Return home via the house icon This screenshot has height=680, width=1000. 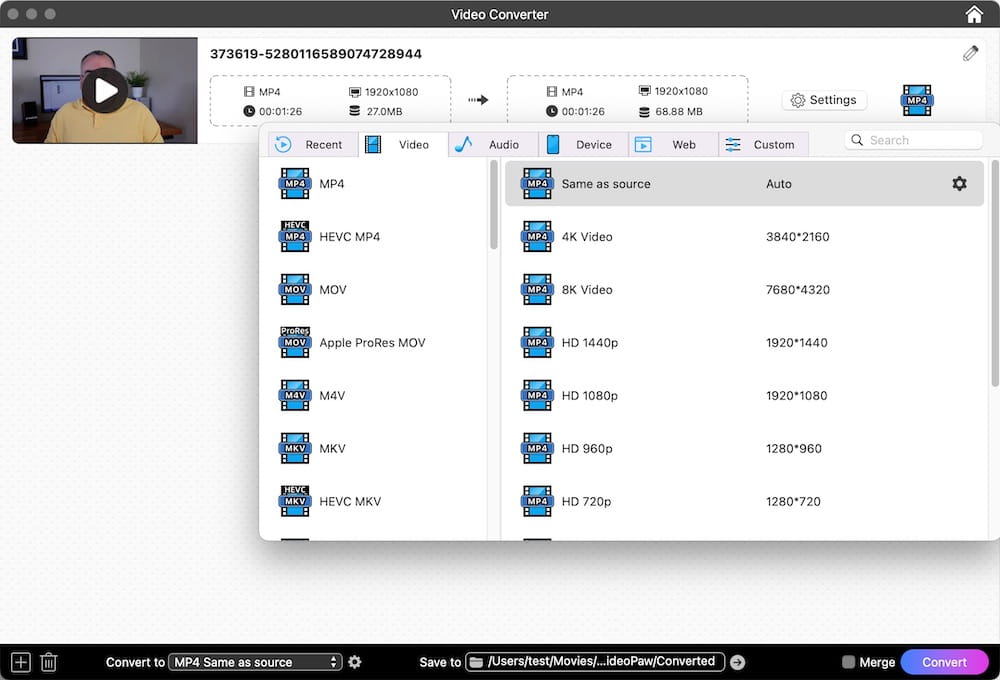point(973,14)
